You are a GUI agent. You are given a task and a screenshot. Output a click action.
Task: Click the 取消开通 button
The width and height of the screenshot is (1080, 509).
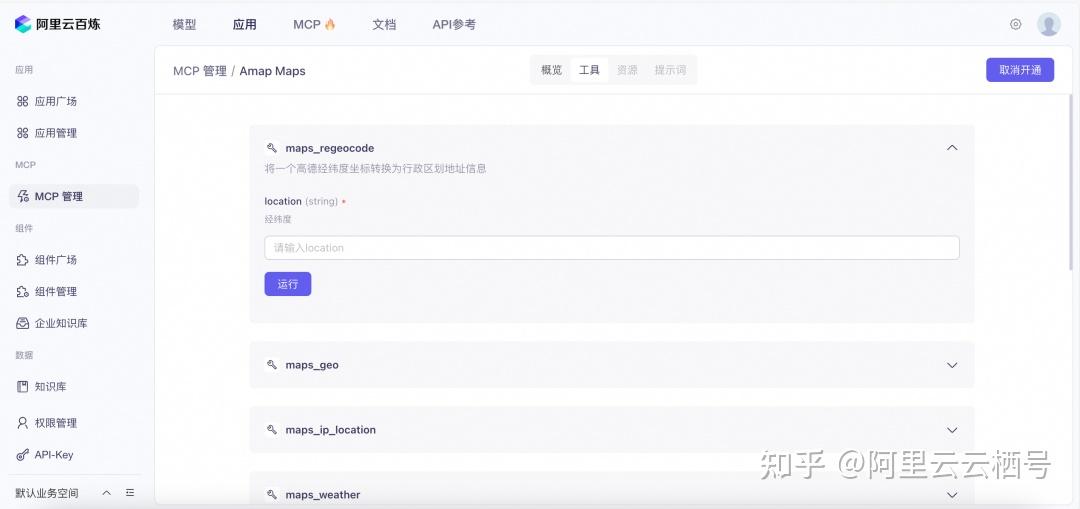coord(1020,70)
